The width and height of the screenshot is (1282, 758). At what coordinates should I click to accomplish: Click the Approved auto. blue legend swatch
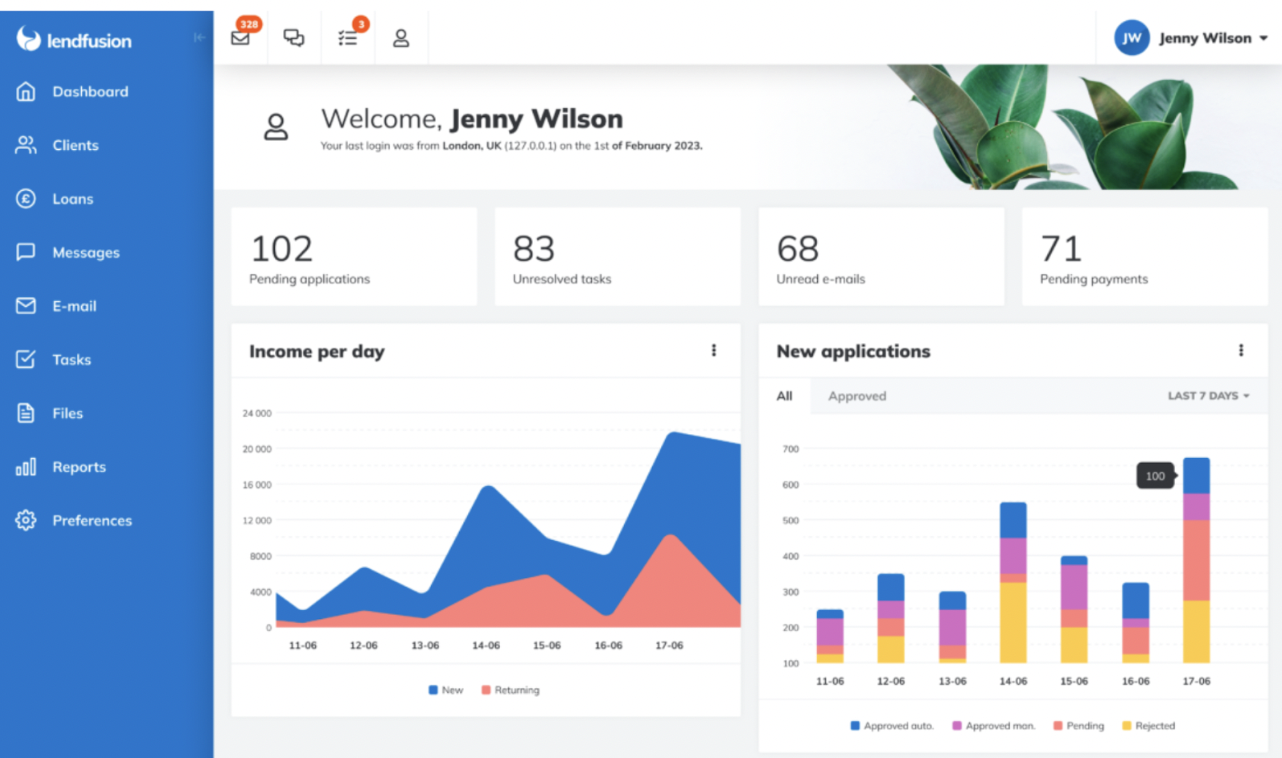855,726
